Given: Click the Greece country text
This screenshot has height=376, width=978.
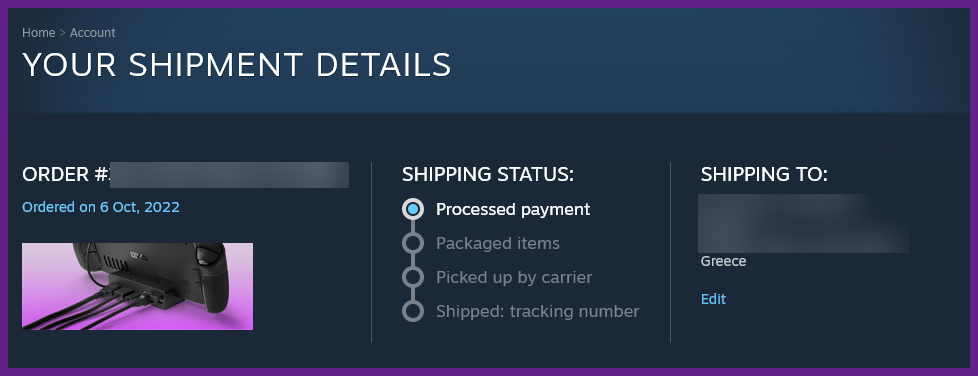Looking at the screenshot, I should 723,261.
